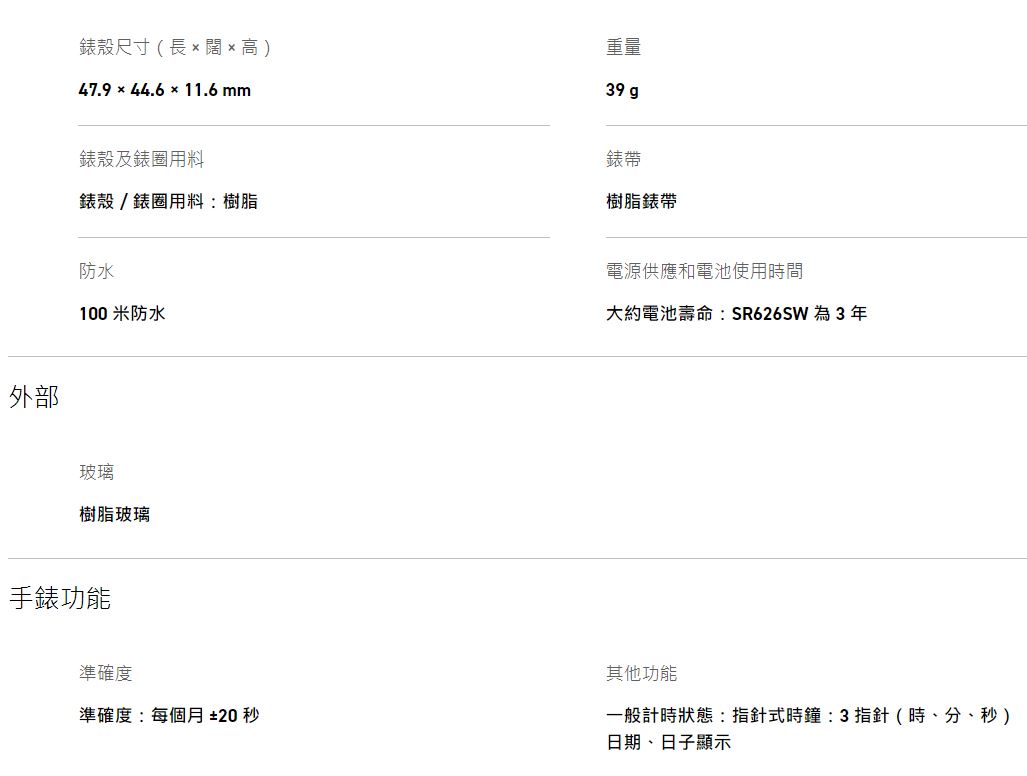This screenshot has width=1027, height=776.
Task: Select the 39 g weight value
Action: click(x=622, y=90)
